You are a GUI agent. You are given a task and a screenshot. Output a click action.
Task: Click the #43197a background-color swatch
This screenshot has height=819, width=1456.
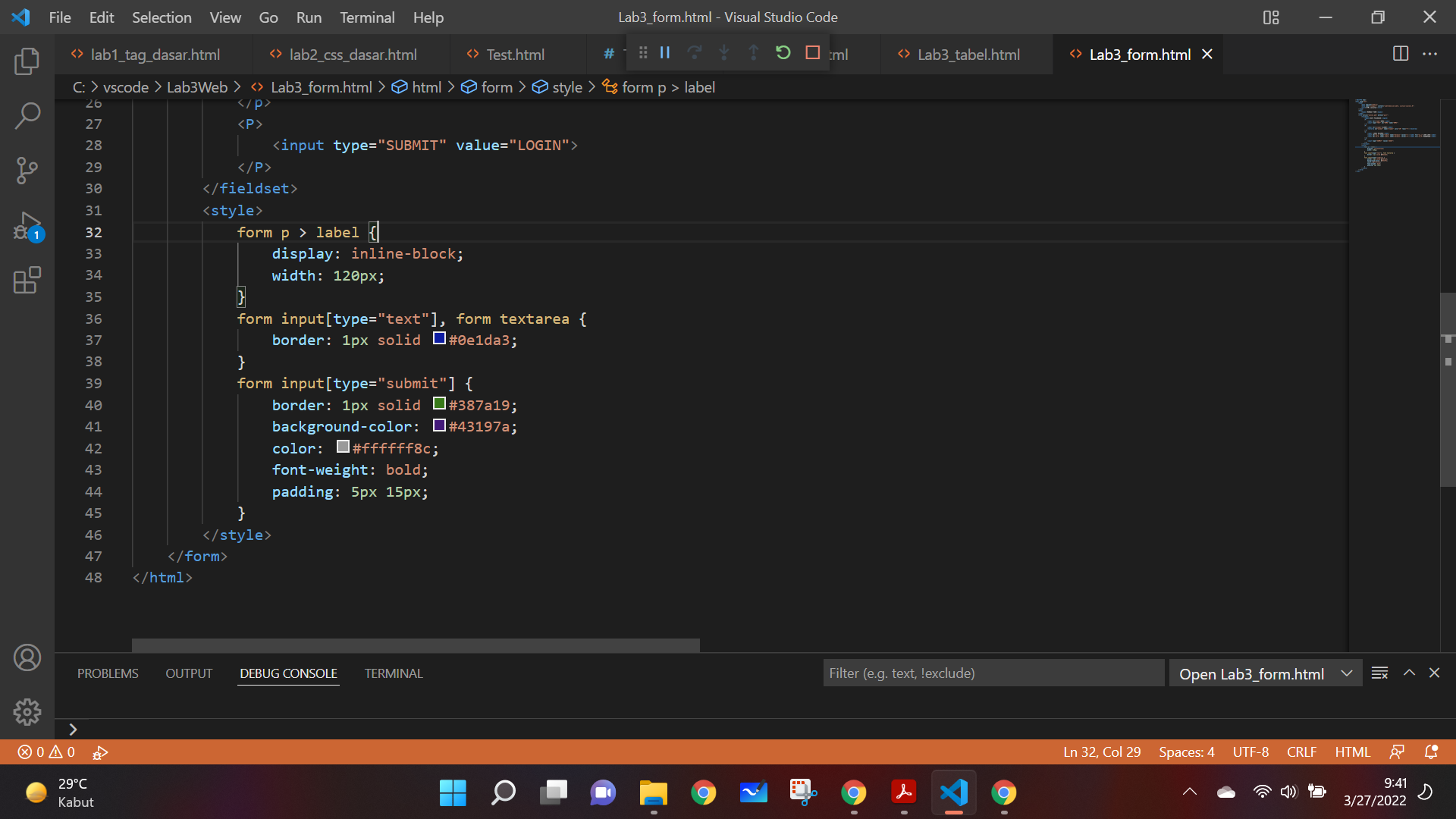[439, 425]
